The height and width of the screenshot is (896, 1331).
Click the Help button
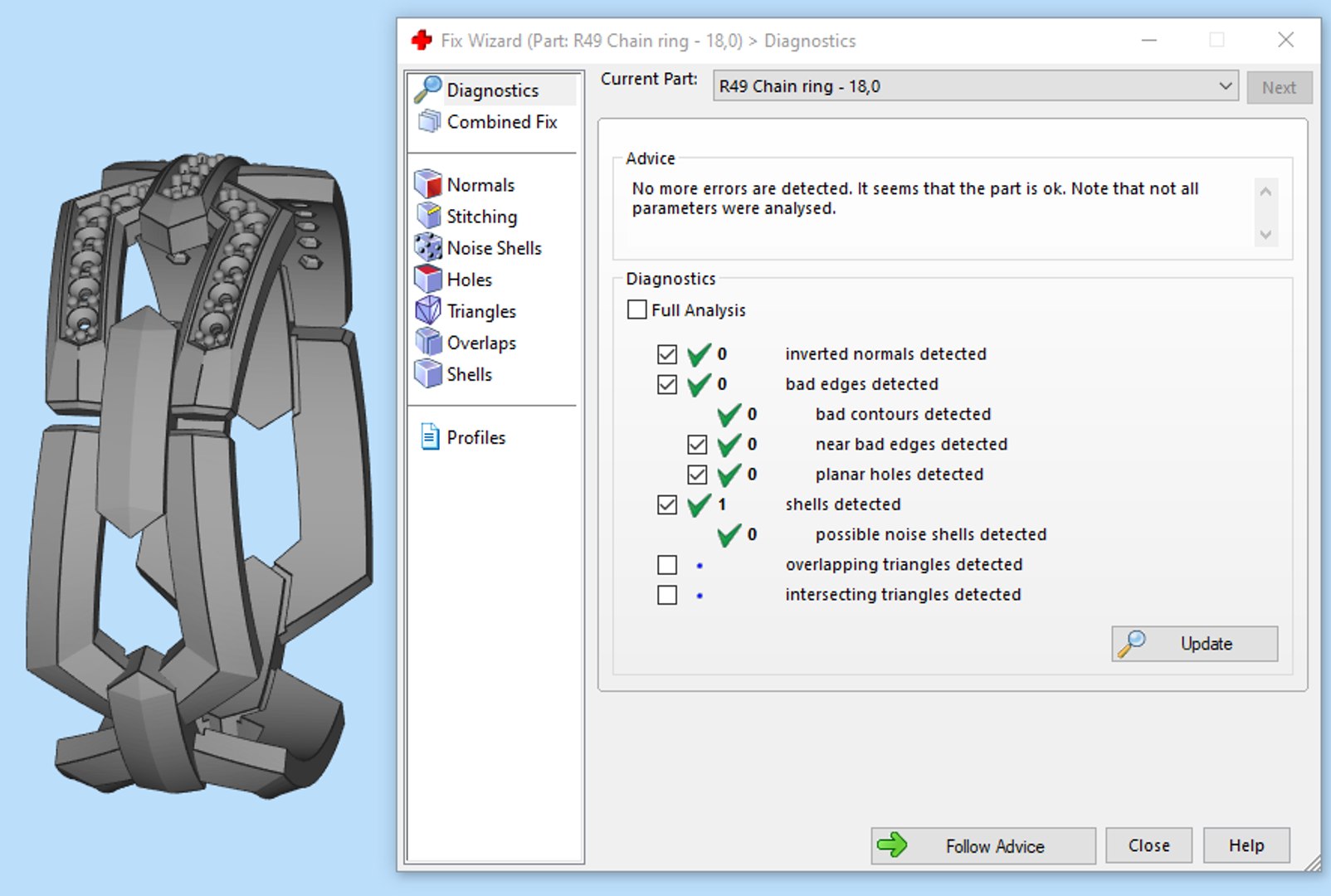pos(1246,845)
